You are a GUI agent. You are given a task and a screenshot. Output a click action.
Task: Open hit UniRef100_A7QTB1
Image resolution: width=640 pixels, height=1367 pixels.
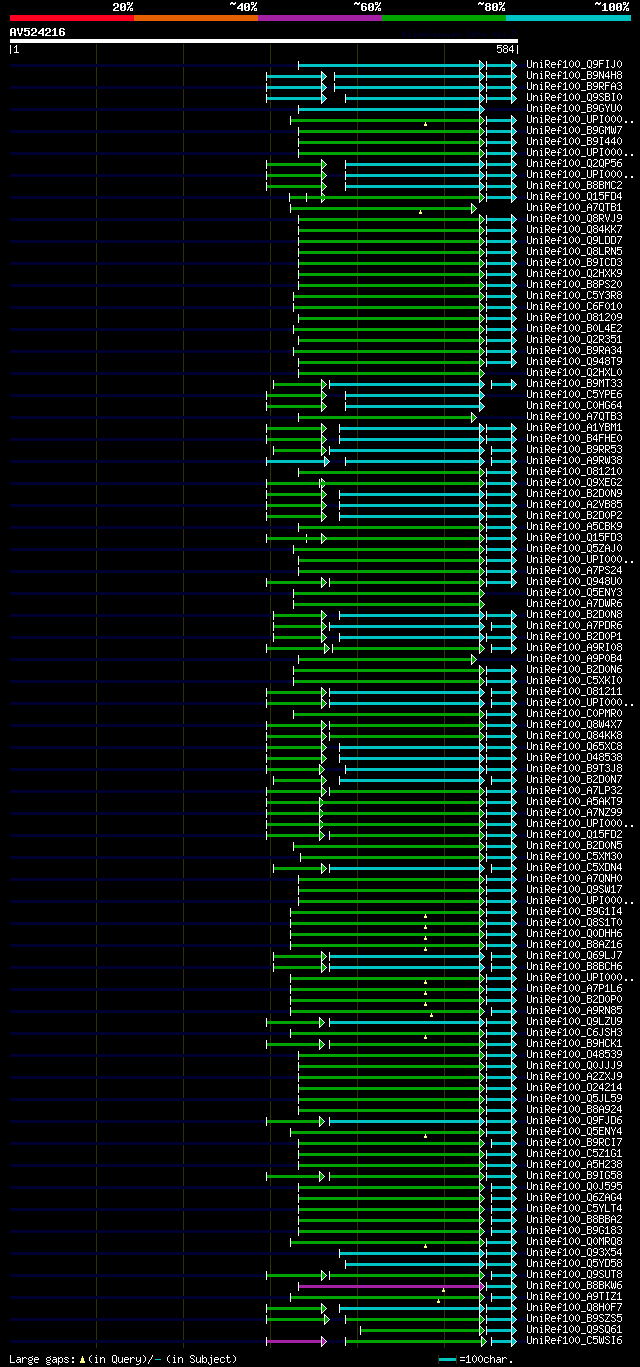[573, 207]
